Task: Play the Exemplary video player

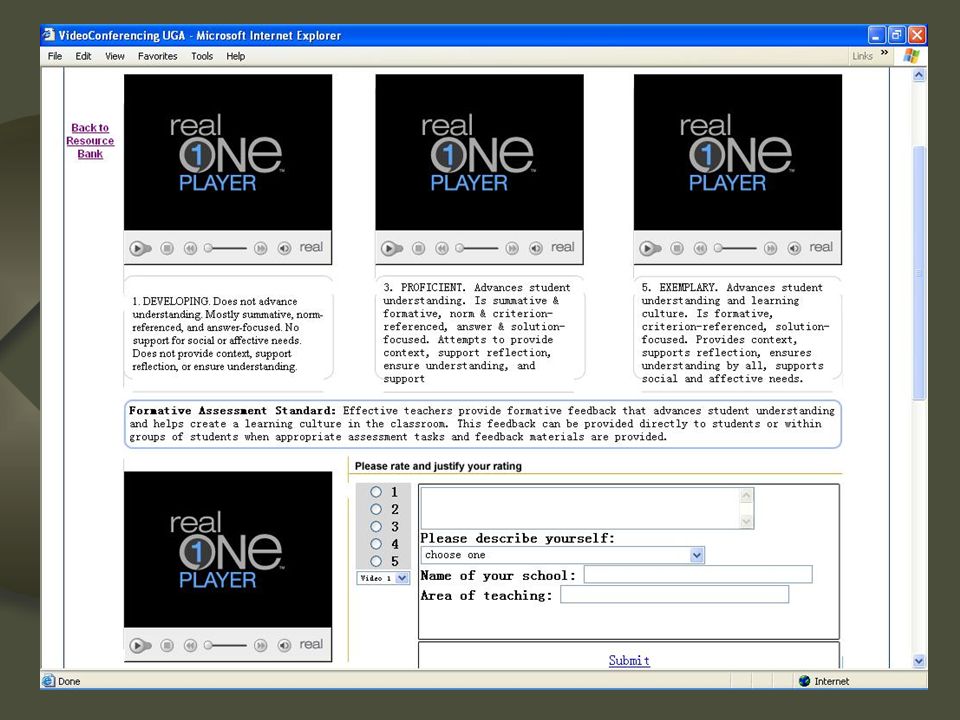Action: tap(650, 249)
